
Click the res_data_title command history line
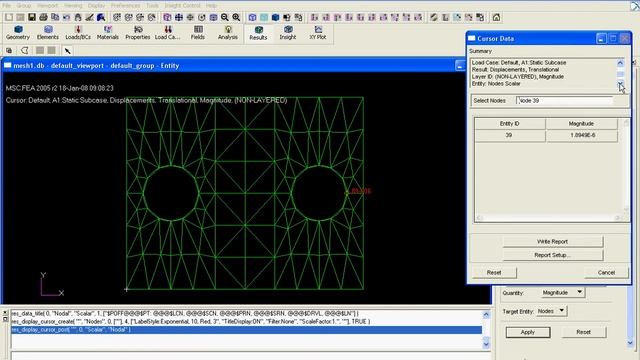(185, 313)
